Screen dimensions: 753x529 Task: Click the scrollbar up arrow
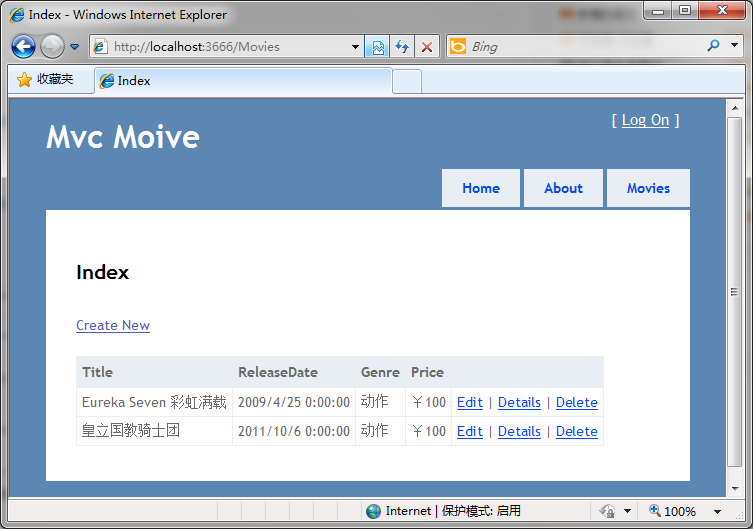click(735, 108)
